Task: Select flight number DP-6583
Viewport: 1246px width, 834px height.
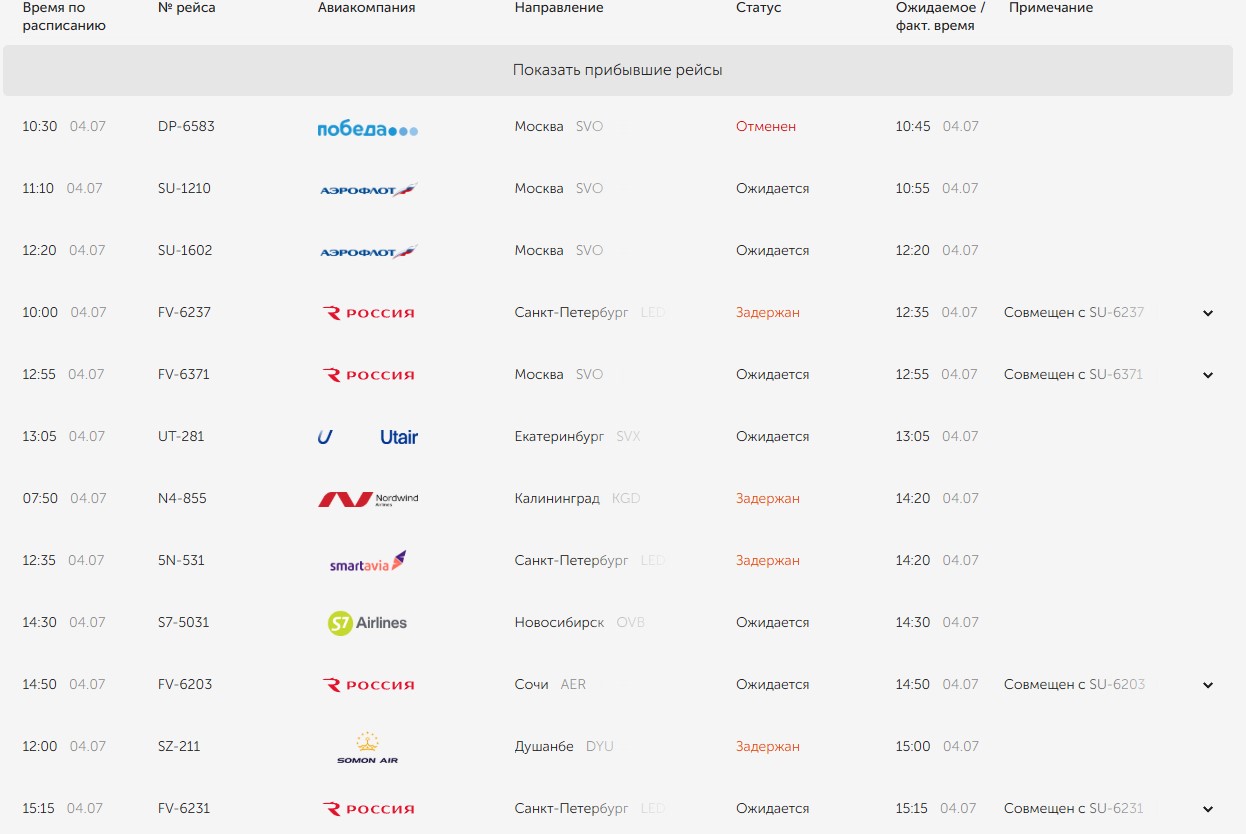Action: pyautogui.click(x=186, y=126)
